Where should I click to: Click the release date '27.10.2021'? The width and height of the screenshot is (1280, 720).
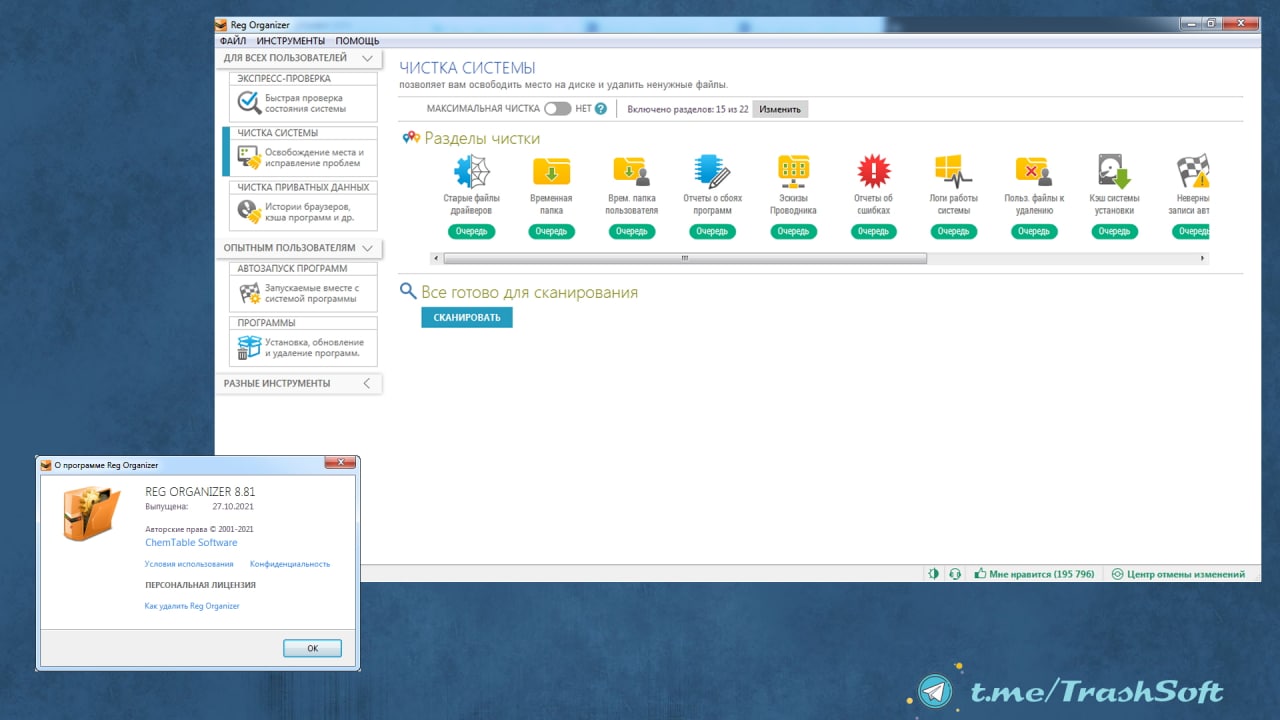click(x=233, y=507)
